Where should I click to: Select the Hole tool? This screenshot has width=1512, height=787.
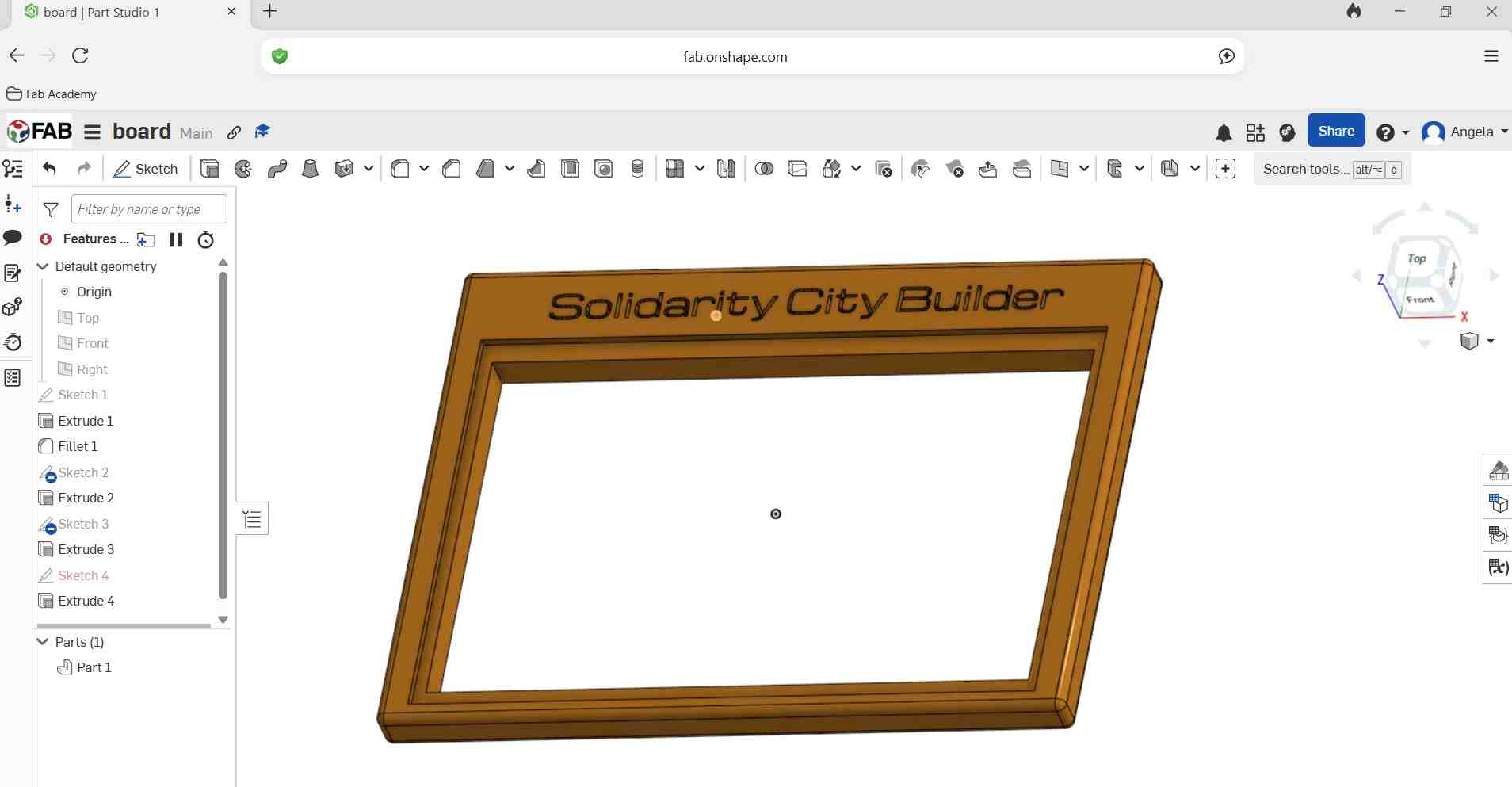click(604, 169)
